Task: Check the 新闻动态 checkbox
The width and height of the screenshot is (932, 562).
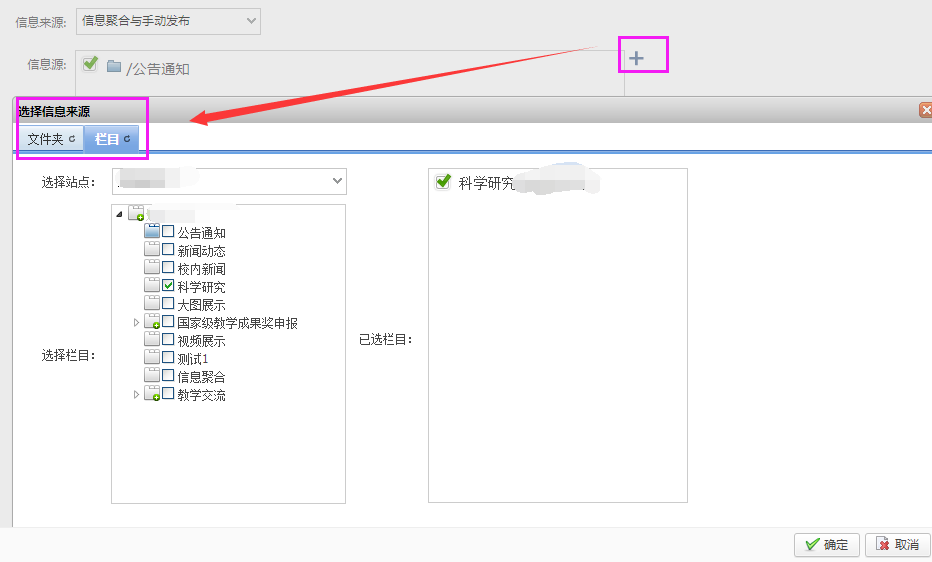Action: [168, 250]
